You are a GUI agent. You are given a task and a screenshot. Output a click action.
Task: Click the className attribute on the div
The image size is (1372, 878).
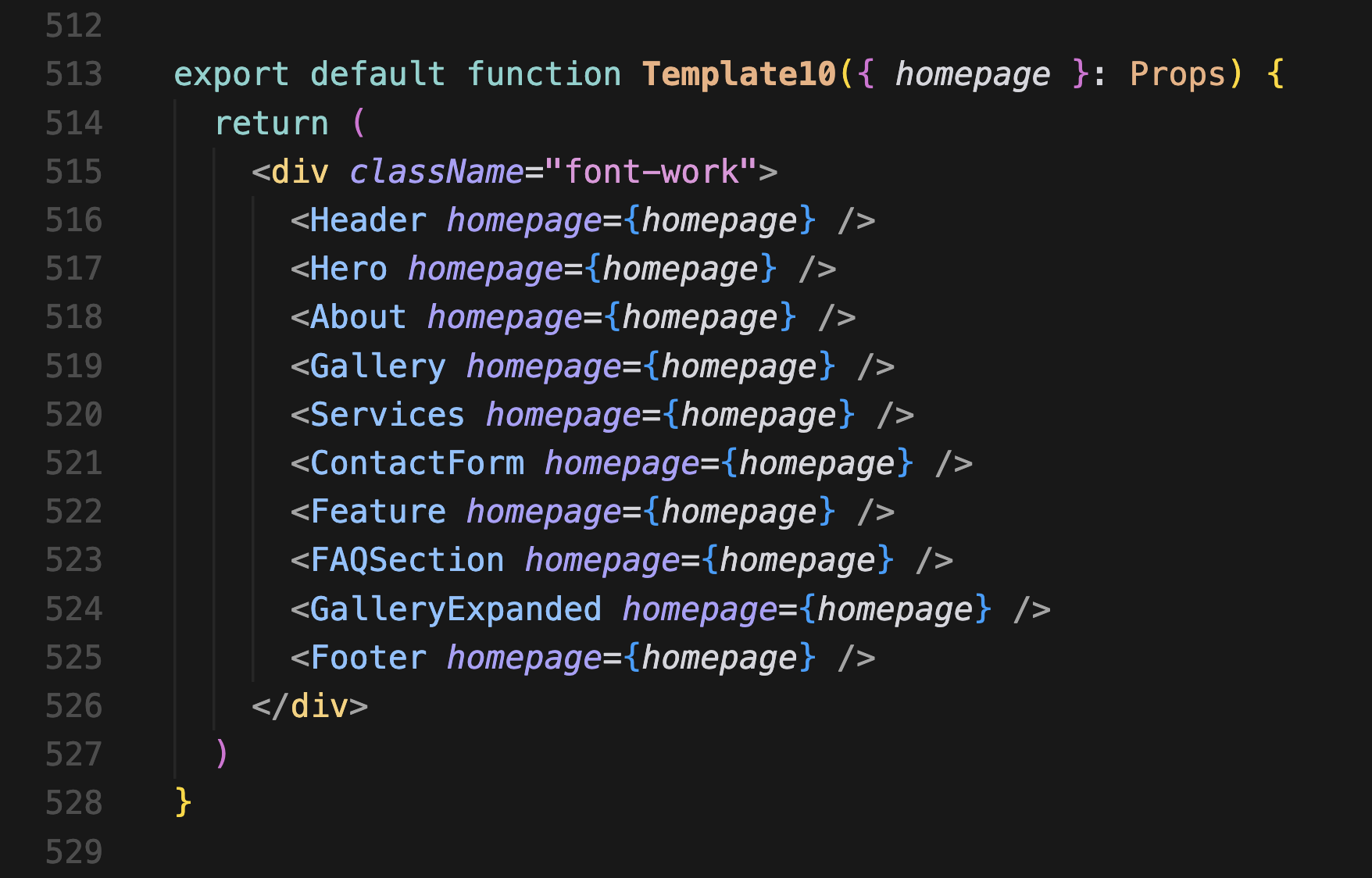(436, 172)
